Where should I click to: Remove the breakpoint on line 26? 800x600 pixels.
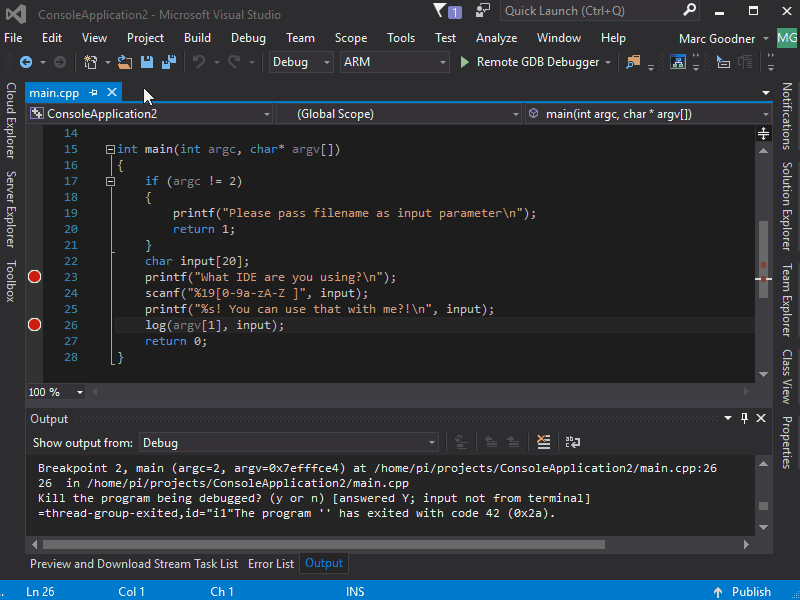(x=34, y=325)
